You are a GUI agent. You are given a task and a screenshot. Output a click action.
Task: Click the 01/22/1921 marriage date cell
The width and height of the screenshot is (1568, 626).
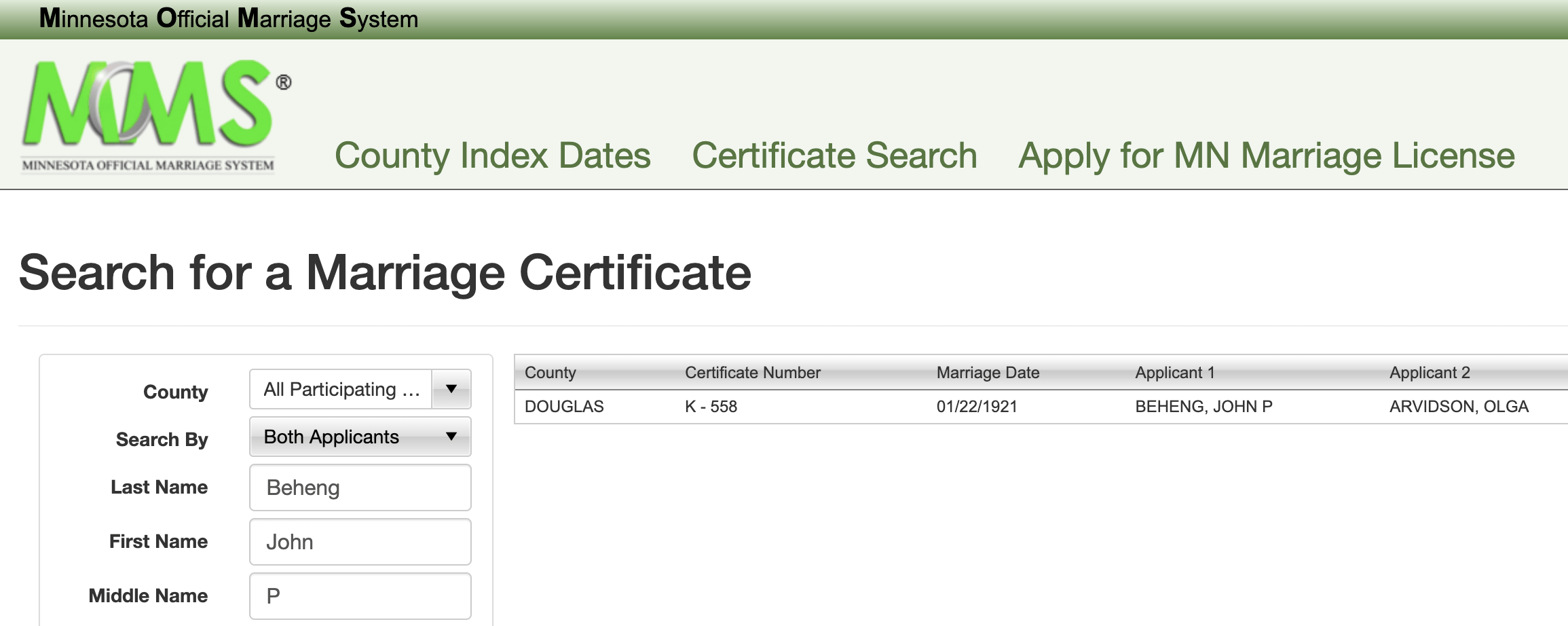[x=977, y=407]
